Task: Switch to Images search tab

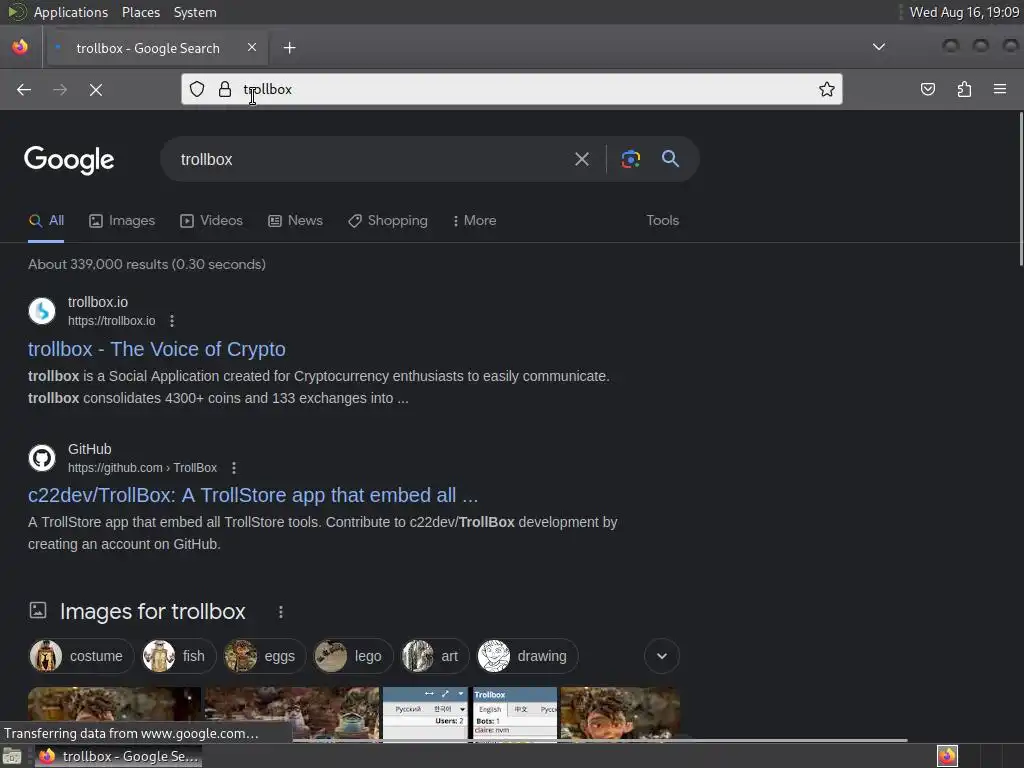Action: (x=122, y=221)
